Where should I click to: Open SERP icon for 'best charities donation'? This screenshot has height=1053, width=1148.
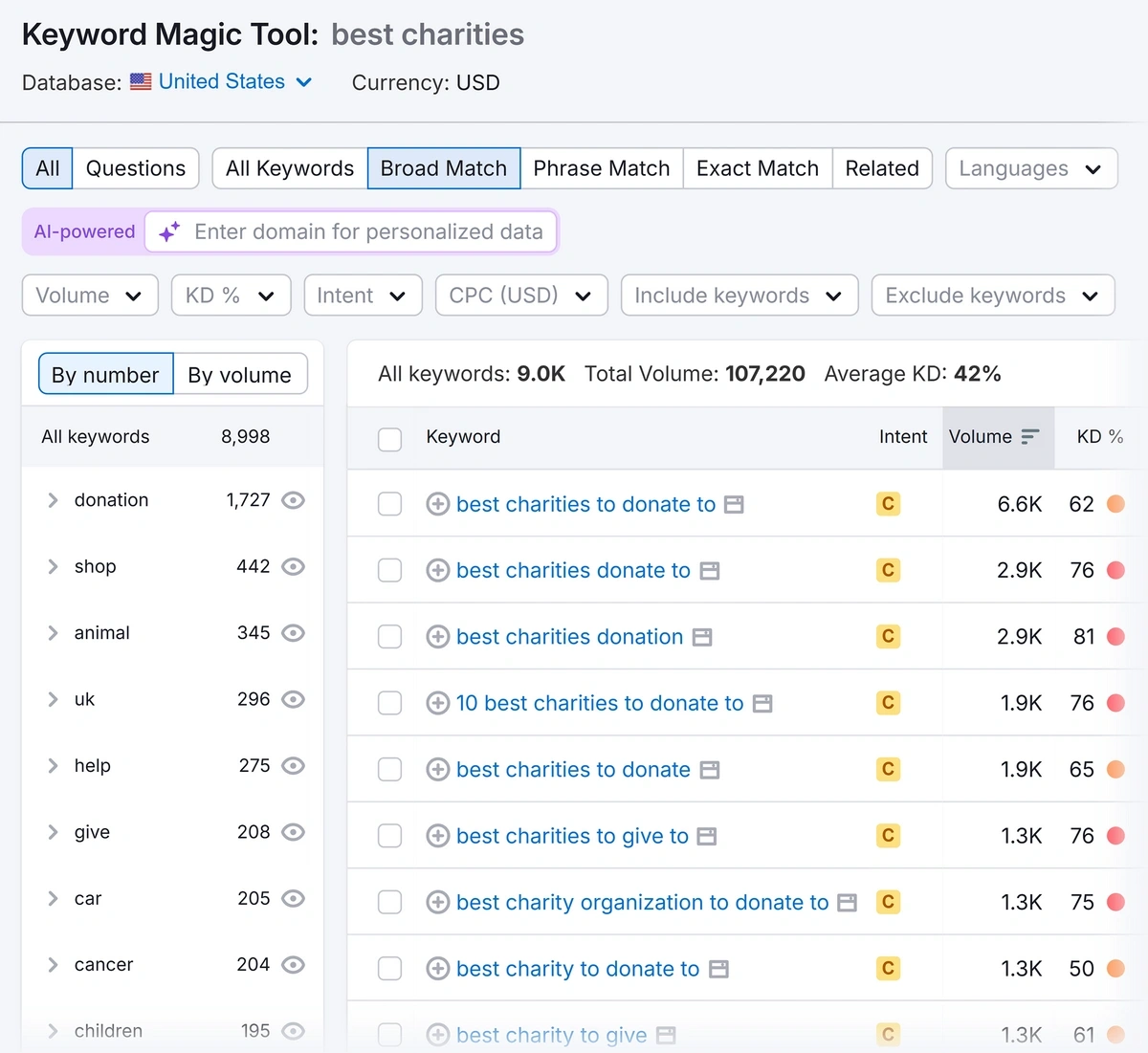pos(702,637)
